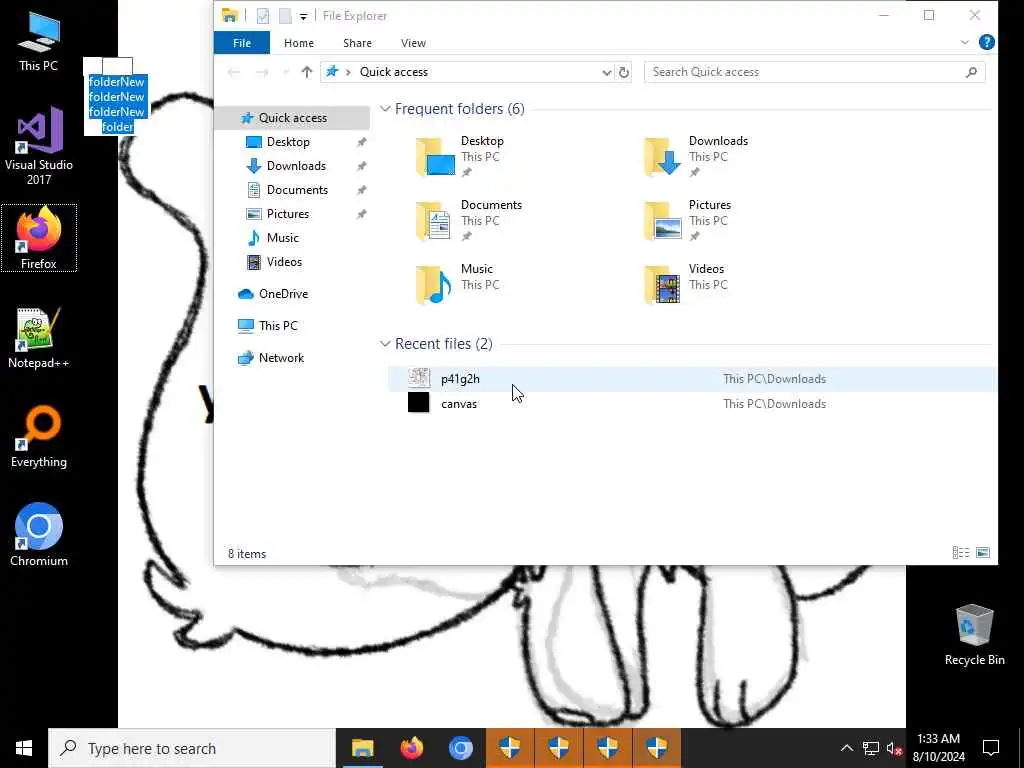This screenshot has width=1024, height=768.
Task: Go up one level with Up arrow
Action: click(307, 72)
